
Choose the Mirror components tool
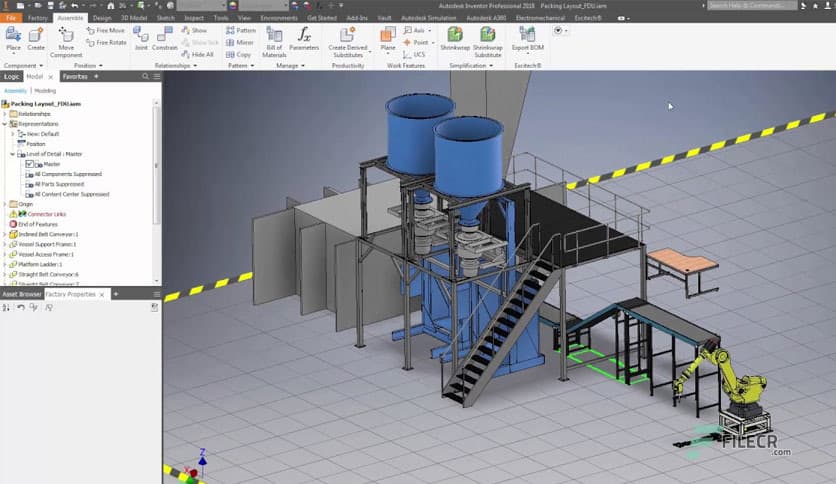tap(240, 42)
